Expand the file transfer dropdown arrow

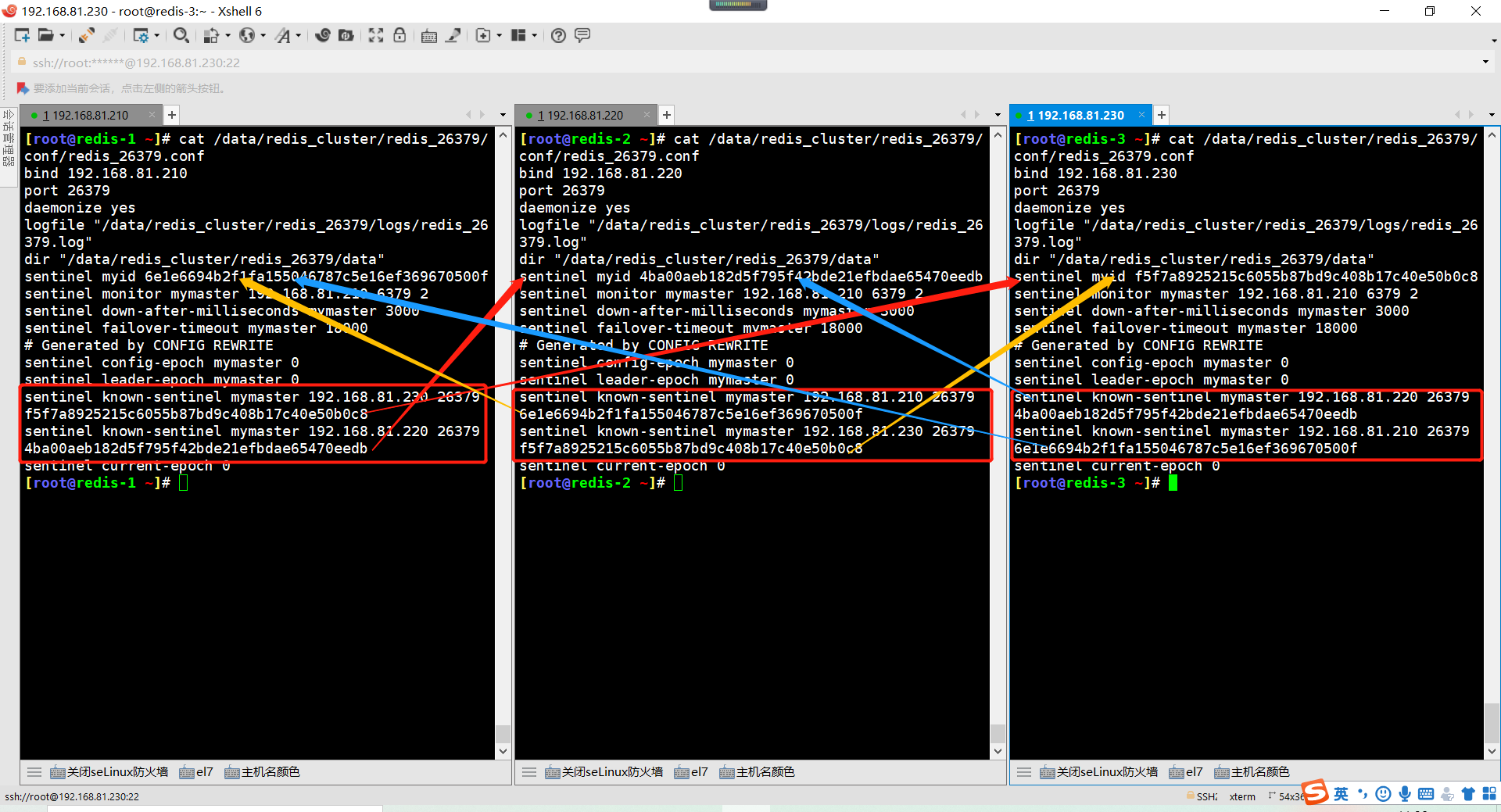tap(227, 35)
